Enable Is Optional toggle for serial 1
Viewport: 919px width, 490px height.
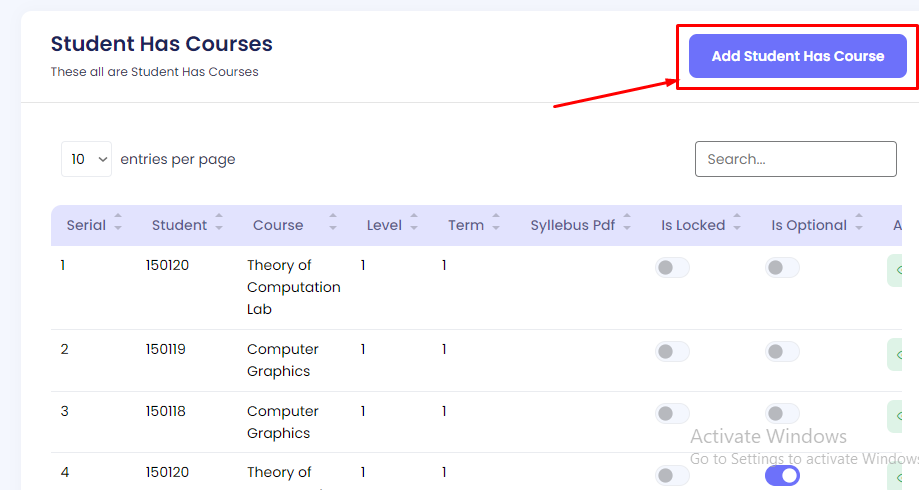point(782,267)
